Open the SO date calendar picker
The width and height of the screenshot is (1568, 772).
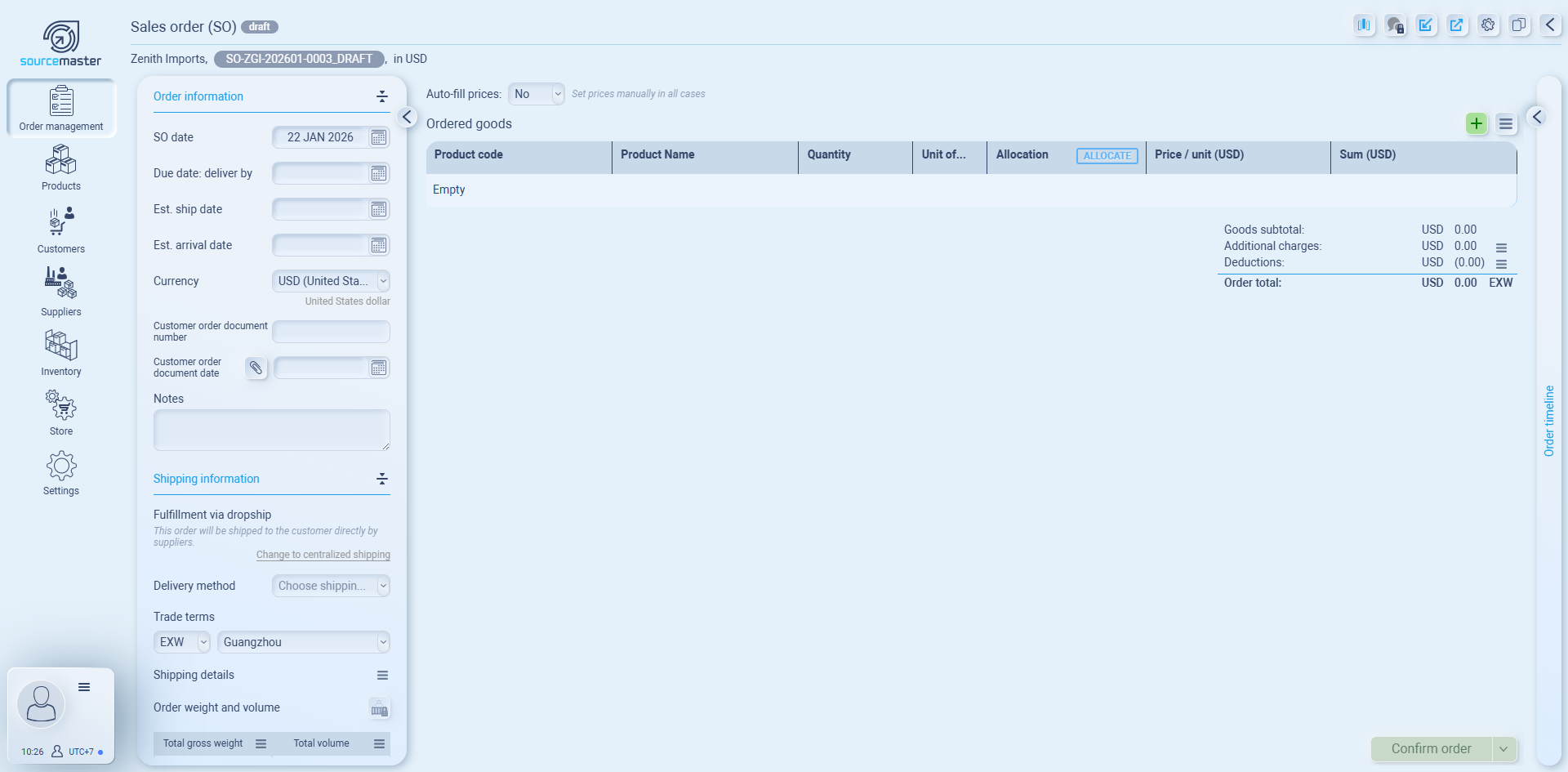379,137
